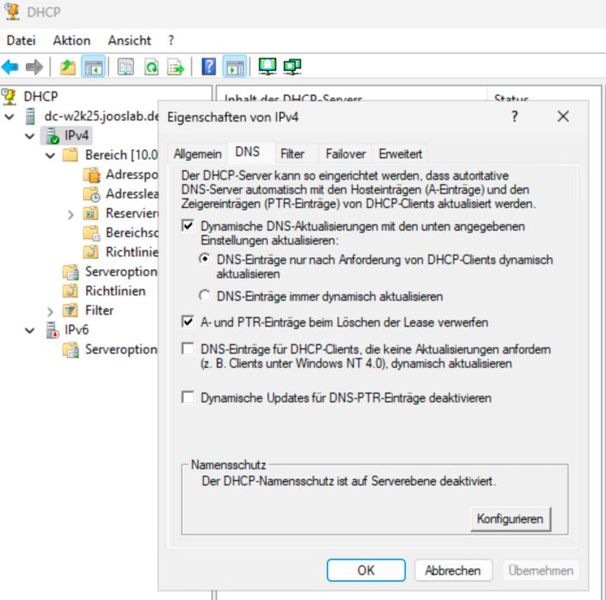The width and height of the screenshot is (606, 600).
Task: Open Serveroptionen under IPv6
Action: click(x=121, y=349)
